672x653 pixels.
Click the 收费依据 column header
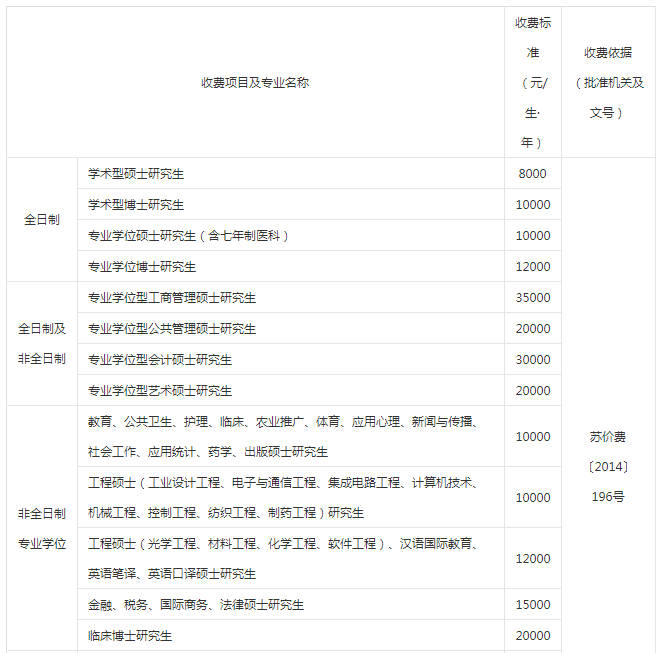(608, 82)
